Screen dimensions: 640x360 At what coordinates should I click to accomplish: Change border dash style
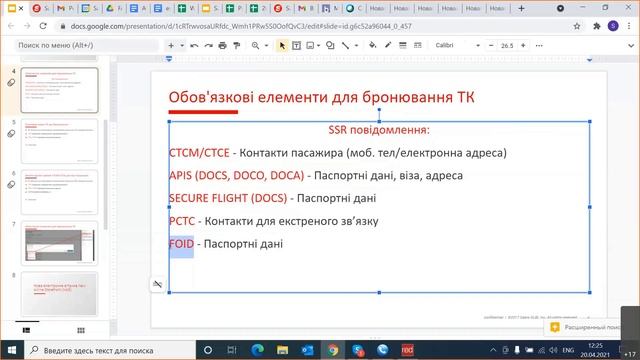coord(417,45)
